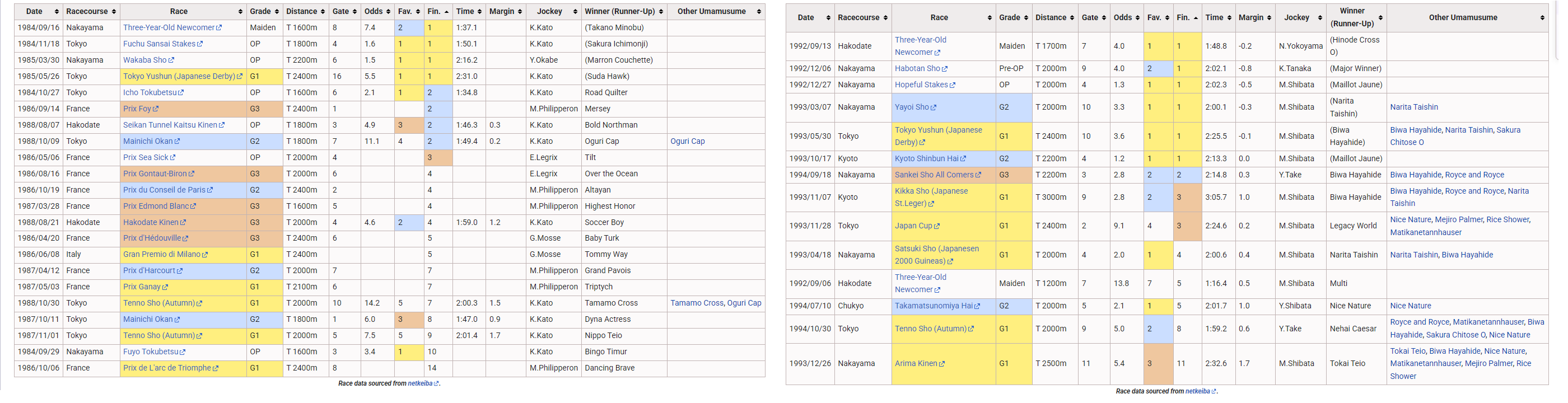The width and height of the screenshot is (1568, 403).
Task: Open Tokai Teio link in Arima Kinen row
Action: pyautogui.click(x=1408, y=352)
